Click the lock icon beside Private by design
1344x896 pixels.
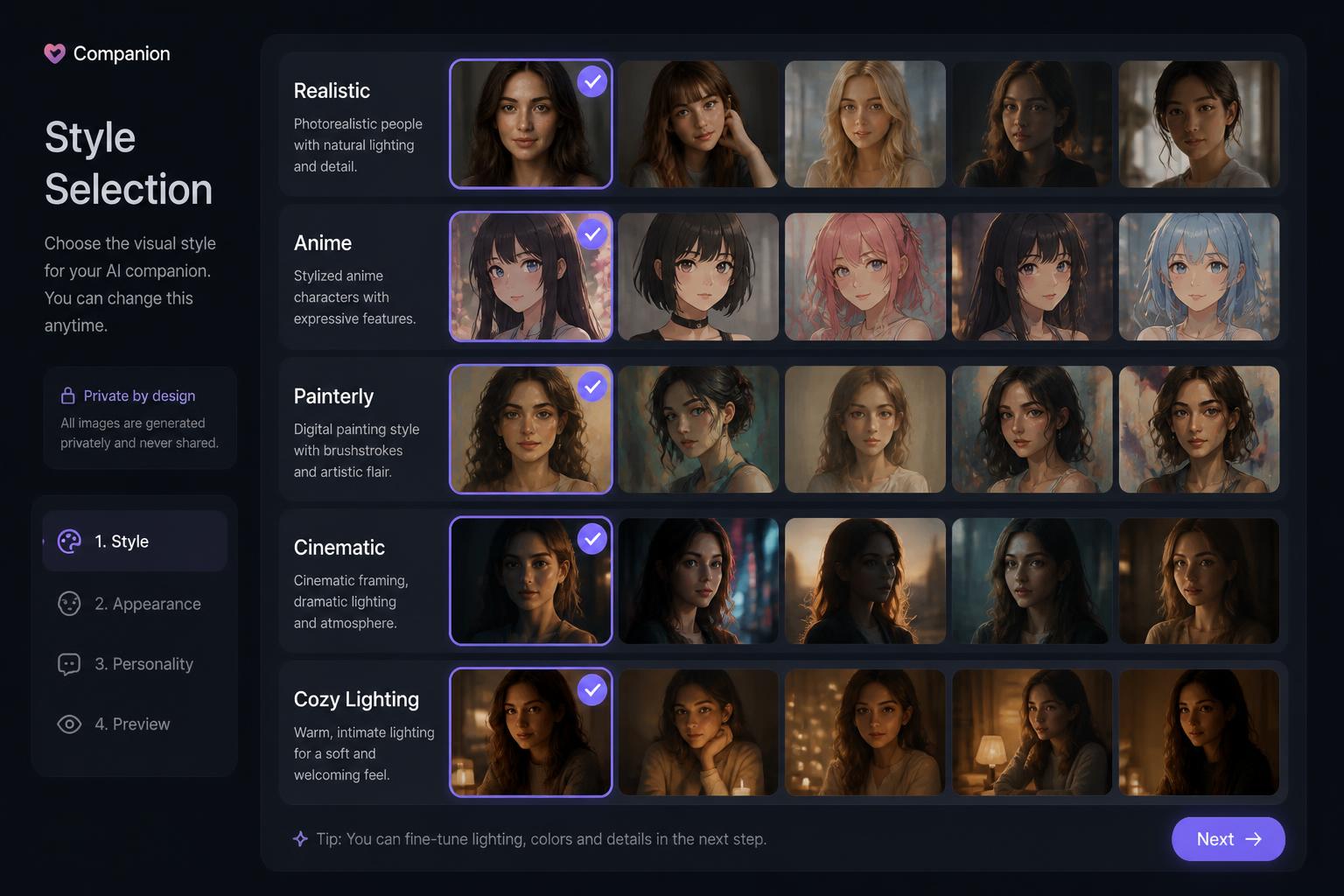click(67, 395)
